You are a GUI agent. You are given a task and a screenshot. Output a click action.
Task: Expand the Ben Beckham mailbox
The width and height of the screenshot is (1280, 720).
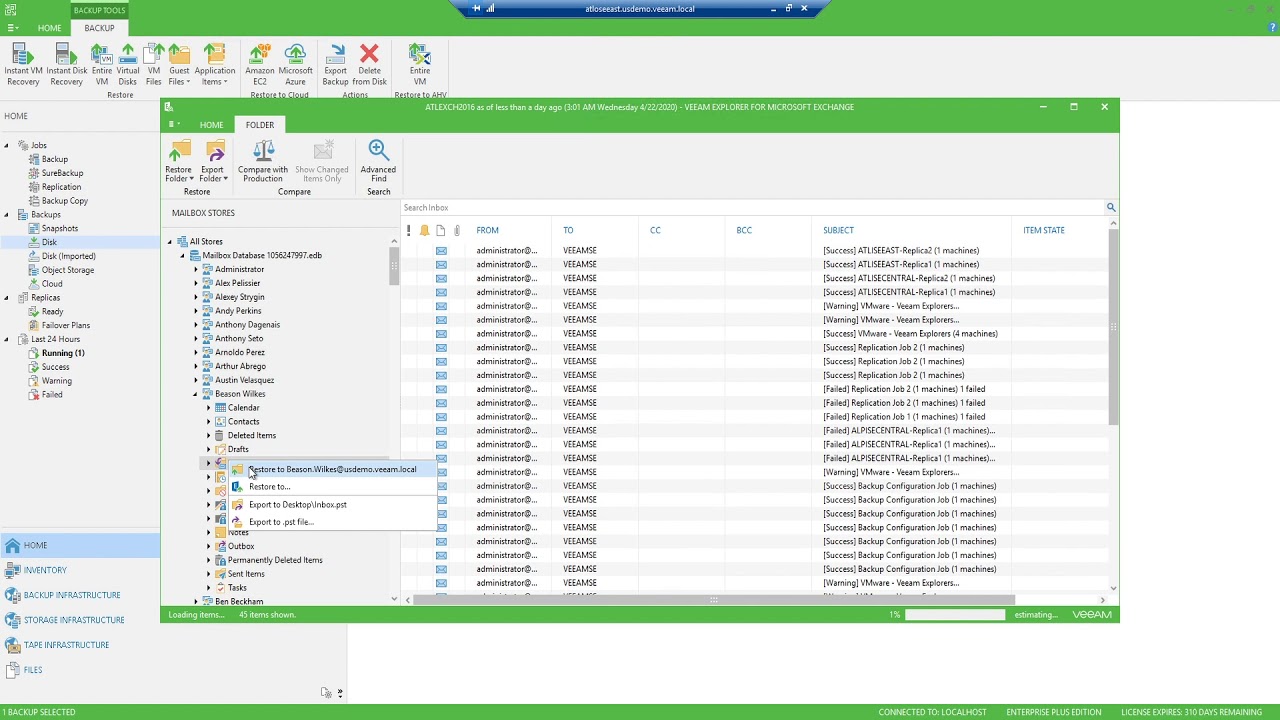coord(196,601)
